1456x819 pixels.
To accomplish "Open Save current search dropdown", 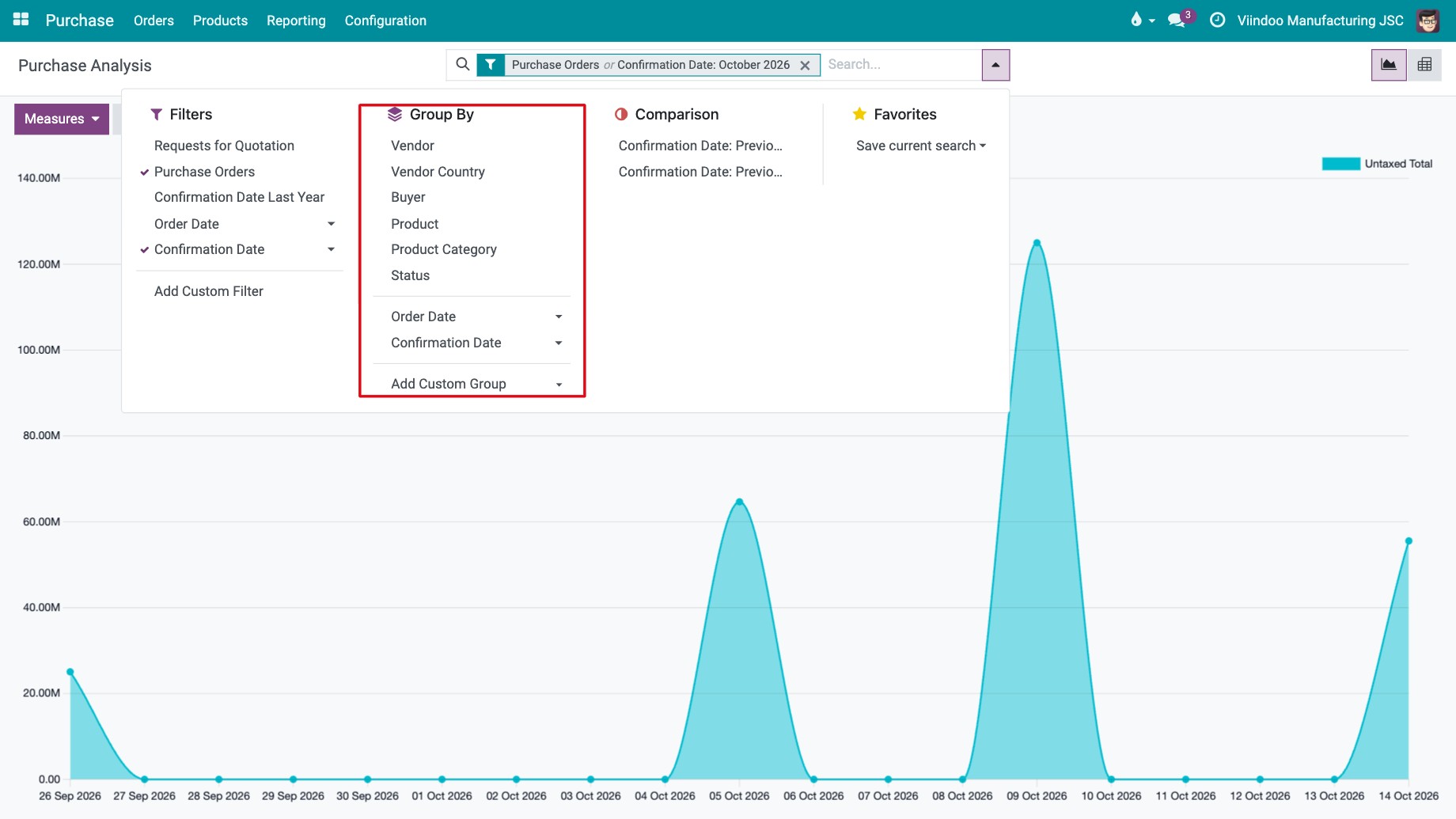I will [x=921, y=146].
